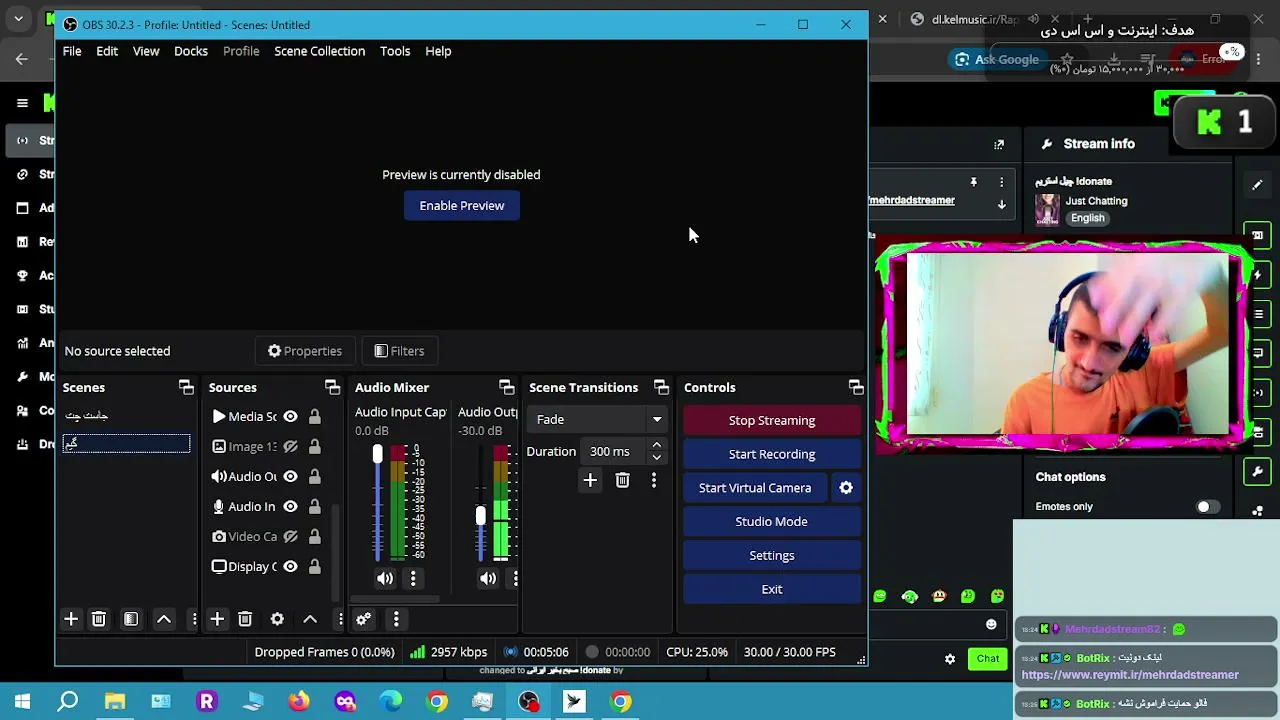Show the Video Capture source eye toggle
1280x720 pixels.
pos(290,537)
